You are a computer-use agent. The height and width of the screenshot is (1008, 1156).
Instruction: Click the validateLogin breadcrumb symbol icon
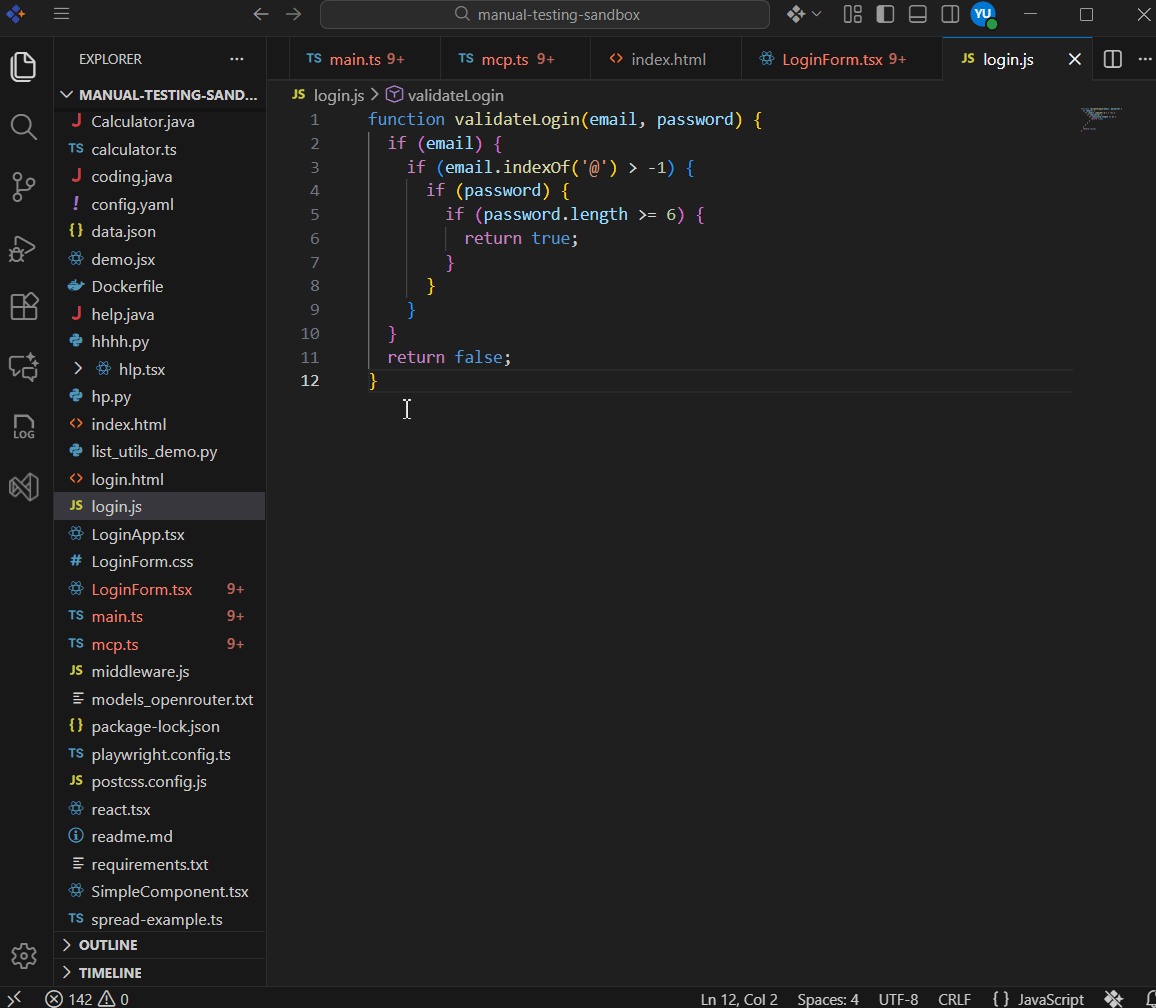pyautogui.click(x=394, y=94)
